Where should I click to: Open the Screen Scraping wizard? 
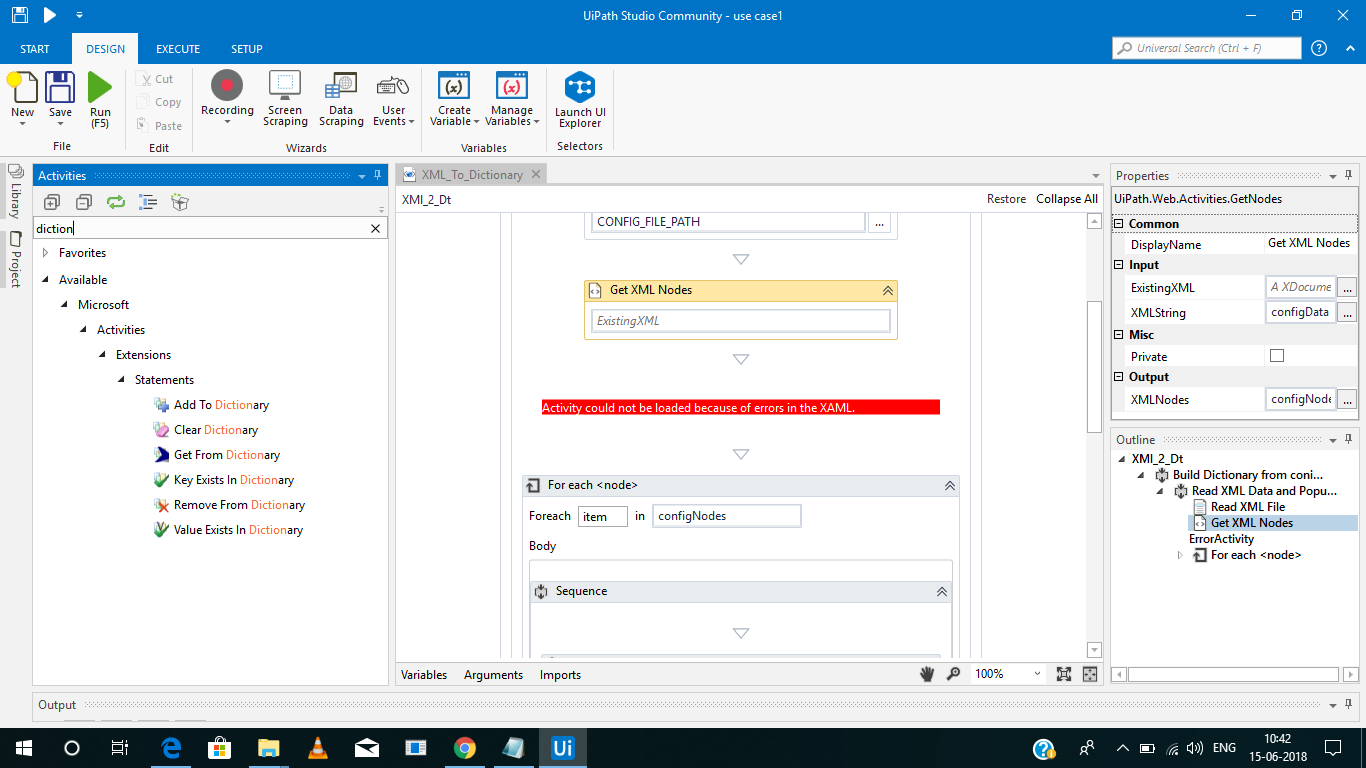[284, 95]
